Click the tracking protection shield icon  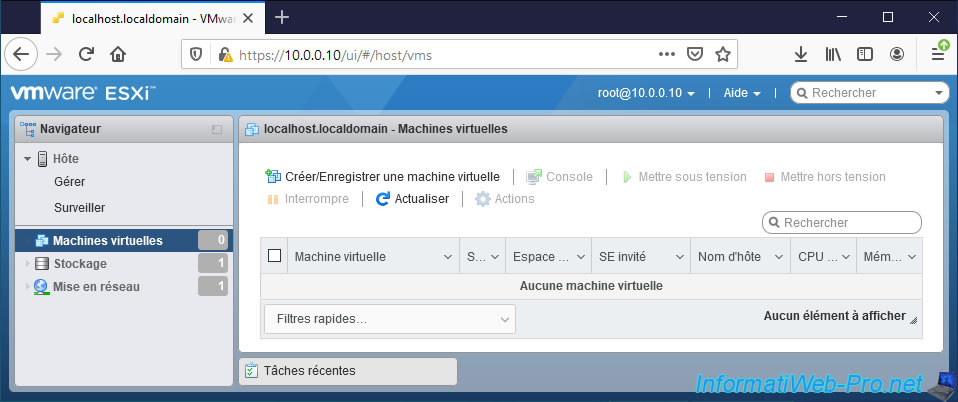coord(196,55)
